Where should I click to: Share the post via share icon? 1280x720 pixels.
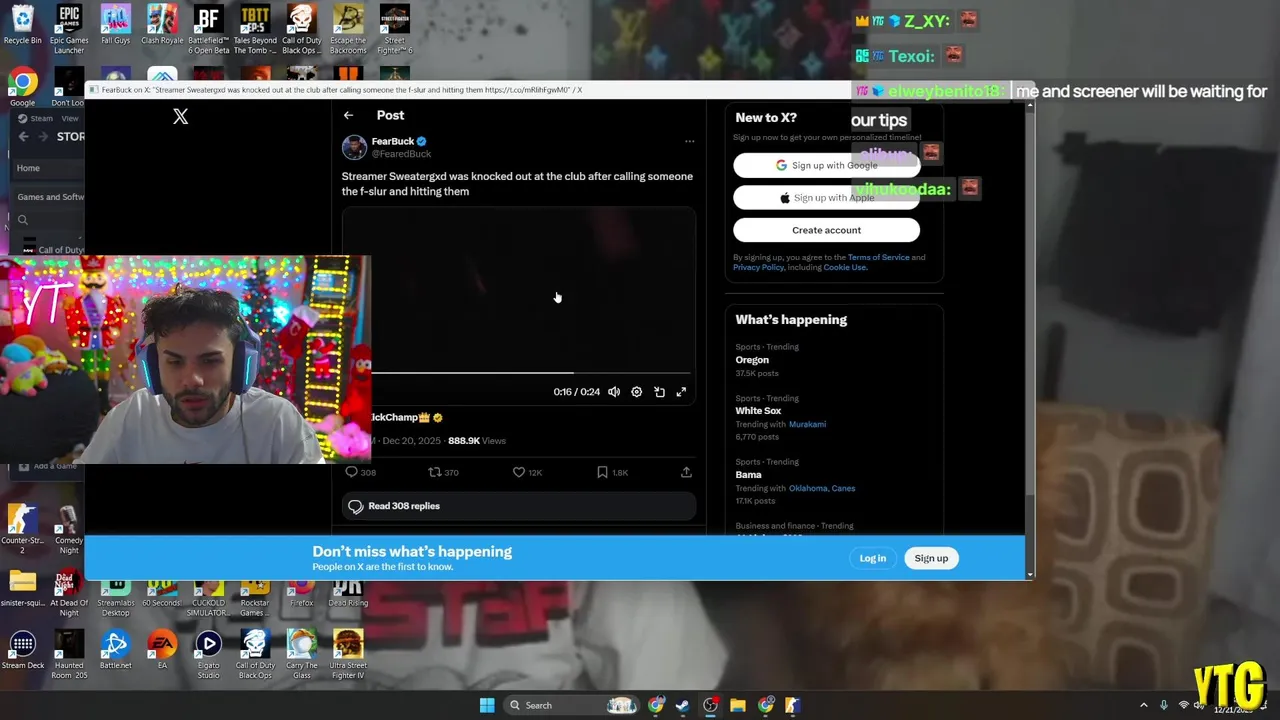(x=686, y=472)
